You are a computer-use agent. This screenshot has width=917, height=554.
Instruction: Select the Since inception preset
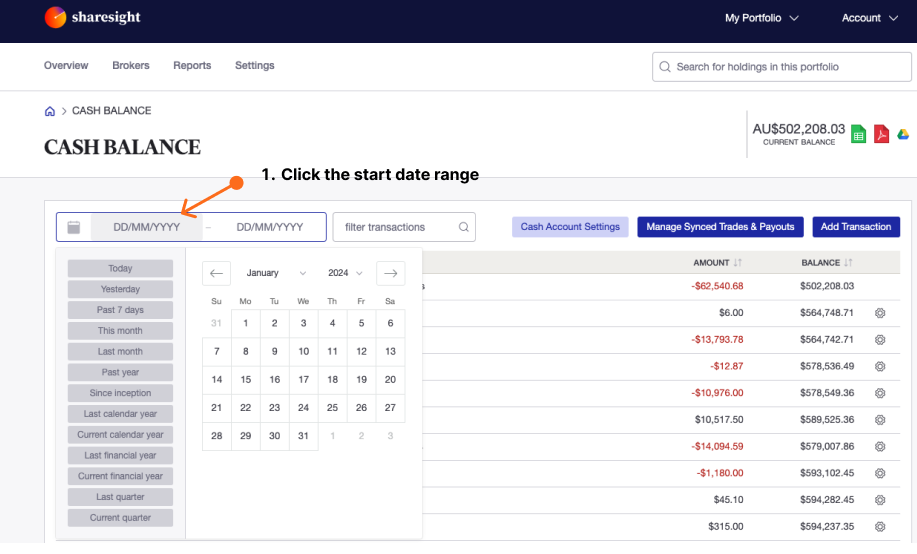pos(120,393)
